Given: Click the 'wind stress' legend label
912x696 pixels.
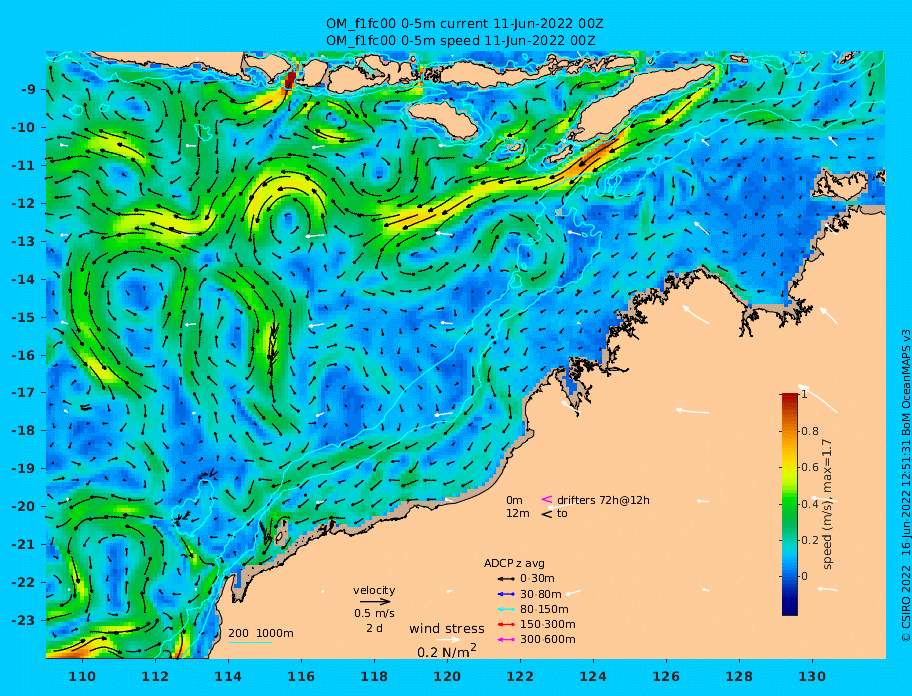Looking at the screenshot, I should (x=447, y=629).
